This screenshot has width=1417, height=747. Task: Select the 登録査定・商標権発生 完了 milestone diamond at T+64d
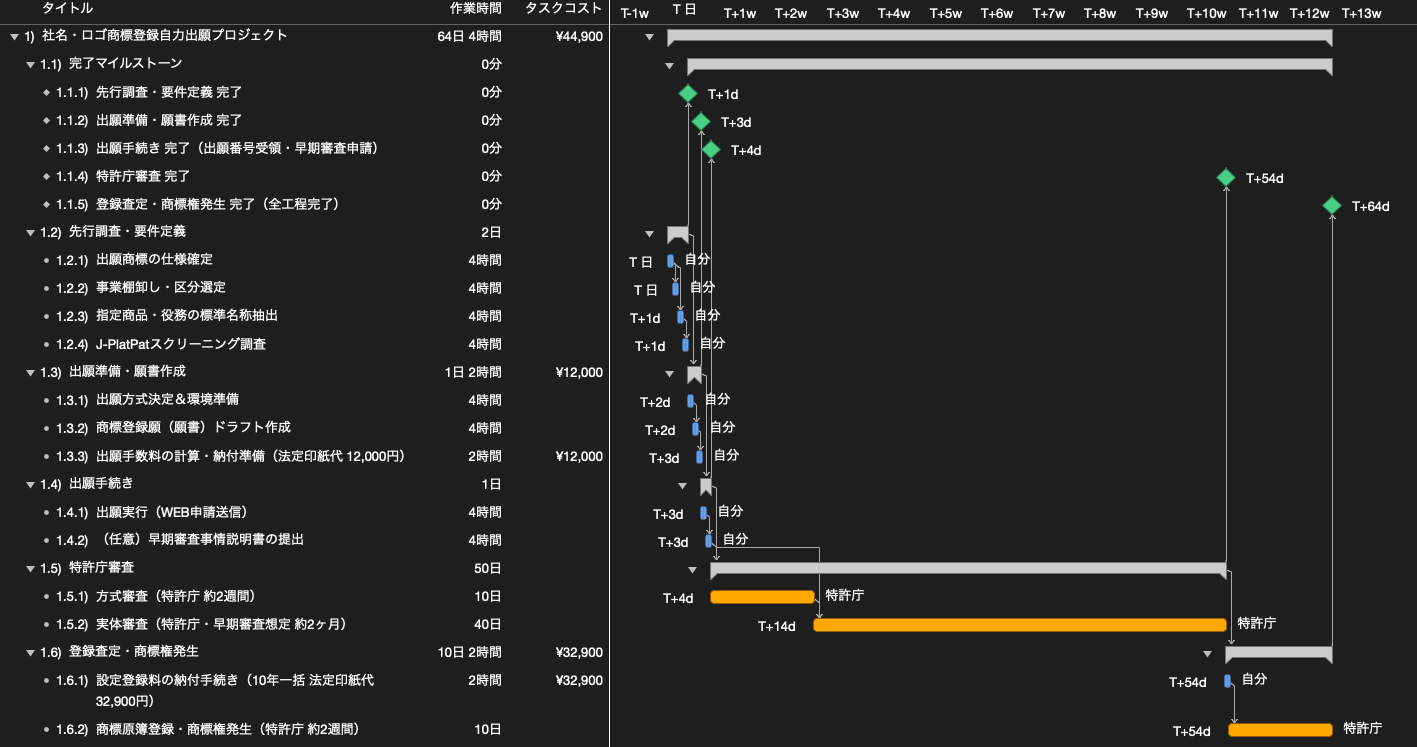(1332, 205)
